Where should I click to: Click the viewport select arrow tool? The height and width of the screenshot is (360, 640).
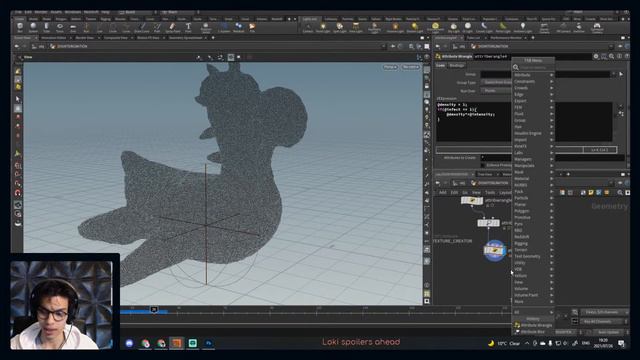pos(18,99)
